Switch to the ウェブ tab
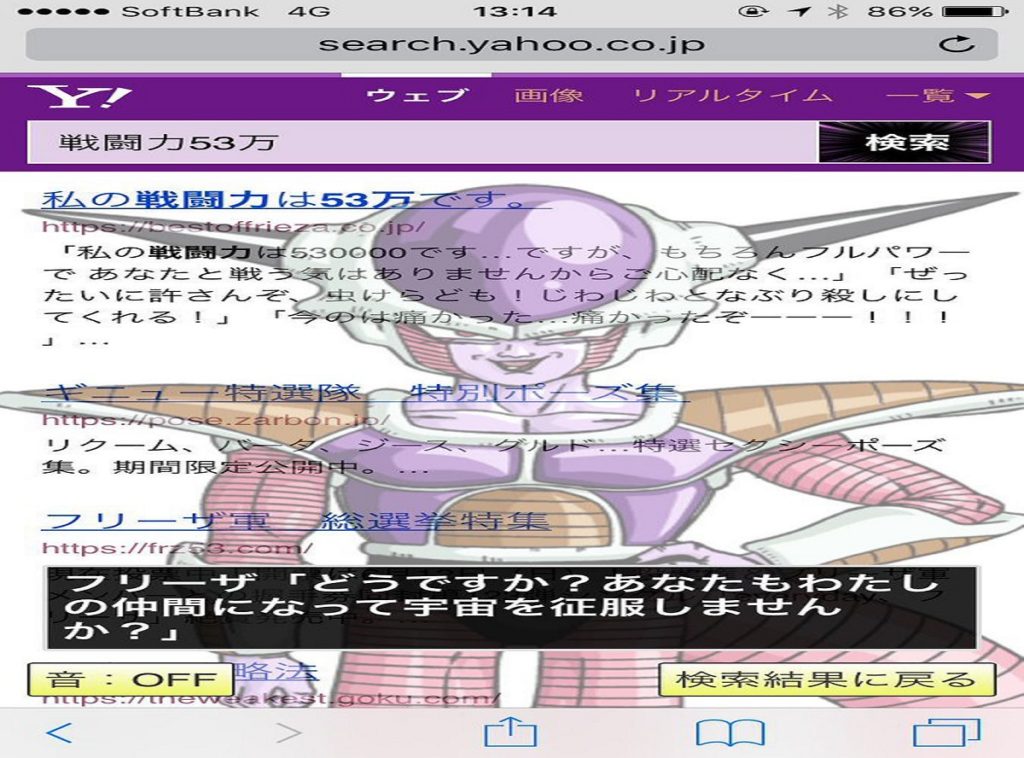Screen dimensions: 1024x758 point(417,96)
